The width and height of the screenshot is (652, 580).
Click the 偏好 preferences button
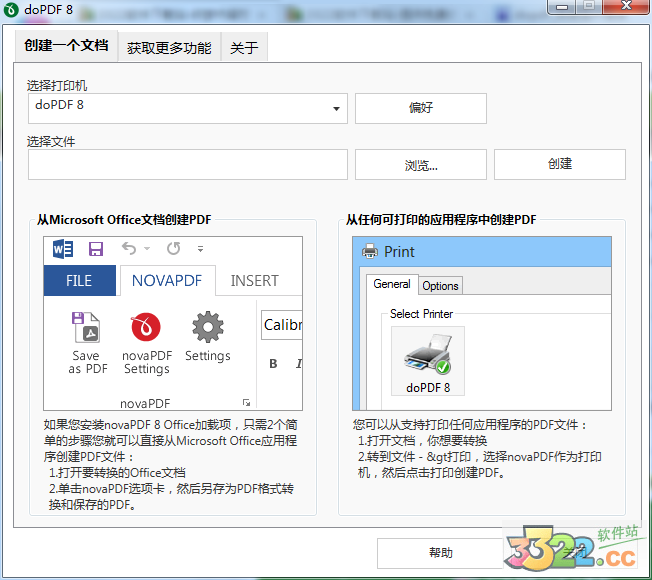(x=421, y=109)
